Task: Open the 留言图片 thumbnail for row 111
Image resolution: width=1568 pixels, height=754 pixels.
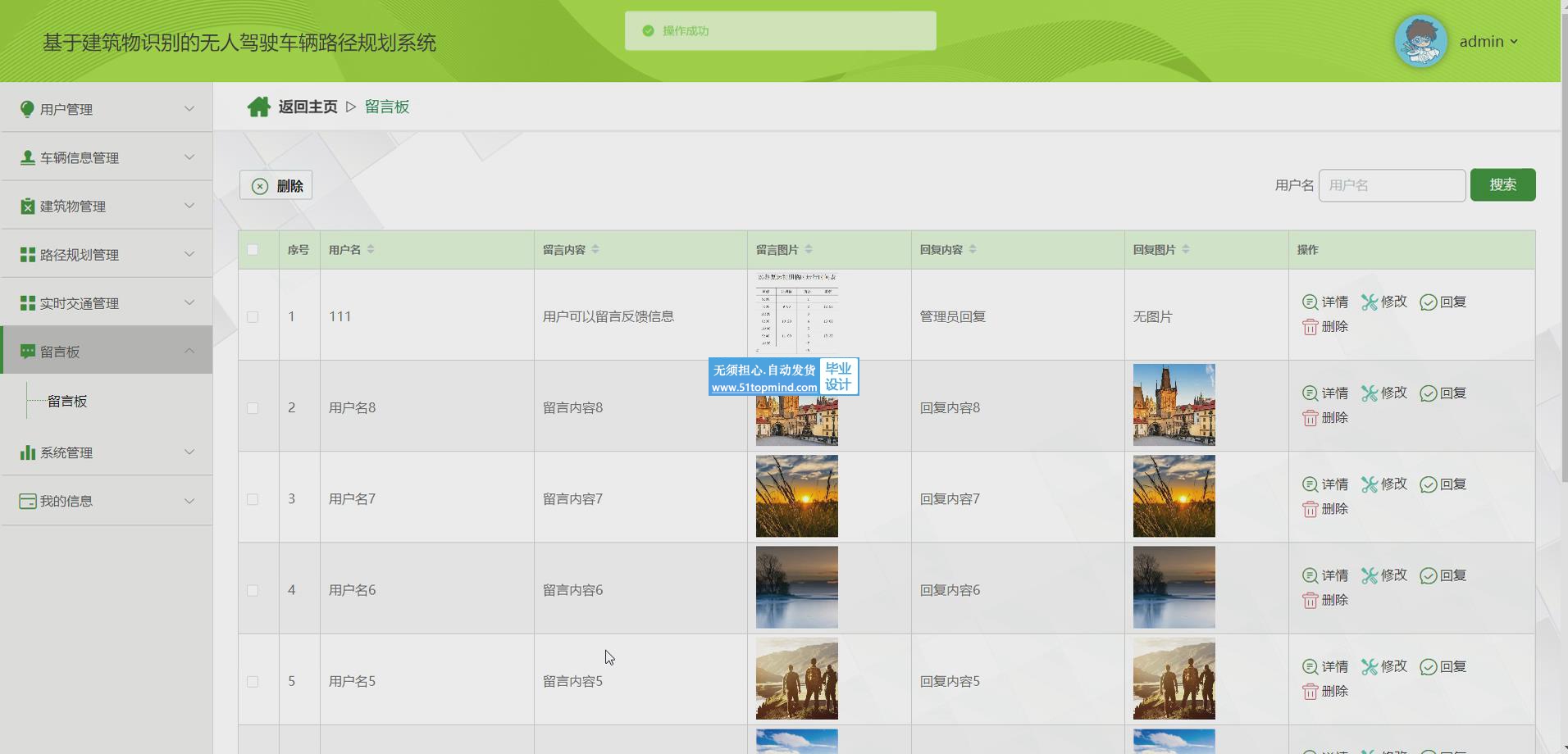Action: point(797,314)
